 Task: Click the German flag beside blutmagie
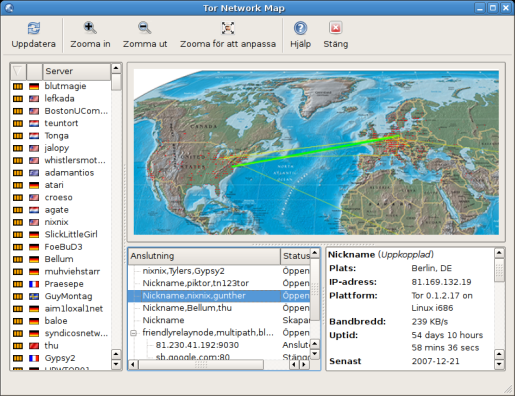coord(34,86)
